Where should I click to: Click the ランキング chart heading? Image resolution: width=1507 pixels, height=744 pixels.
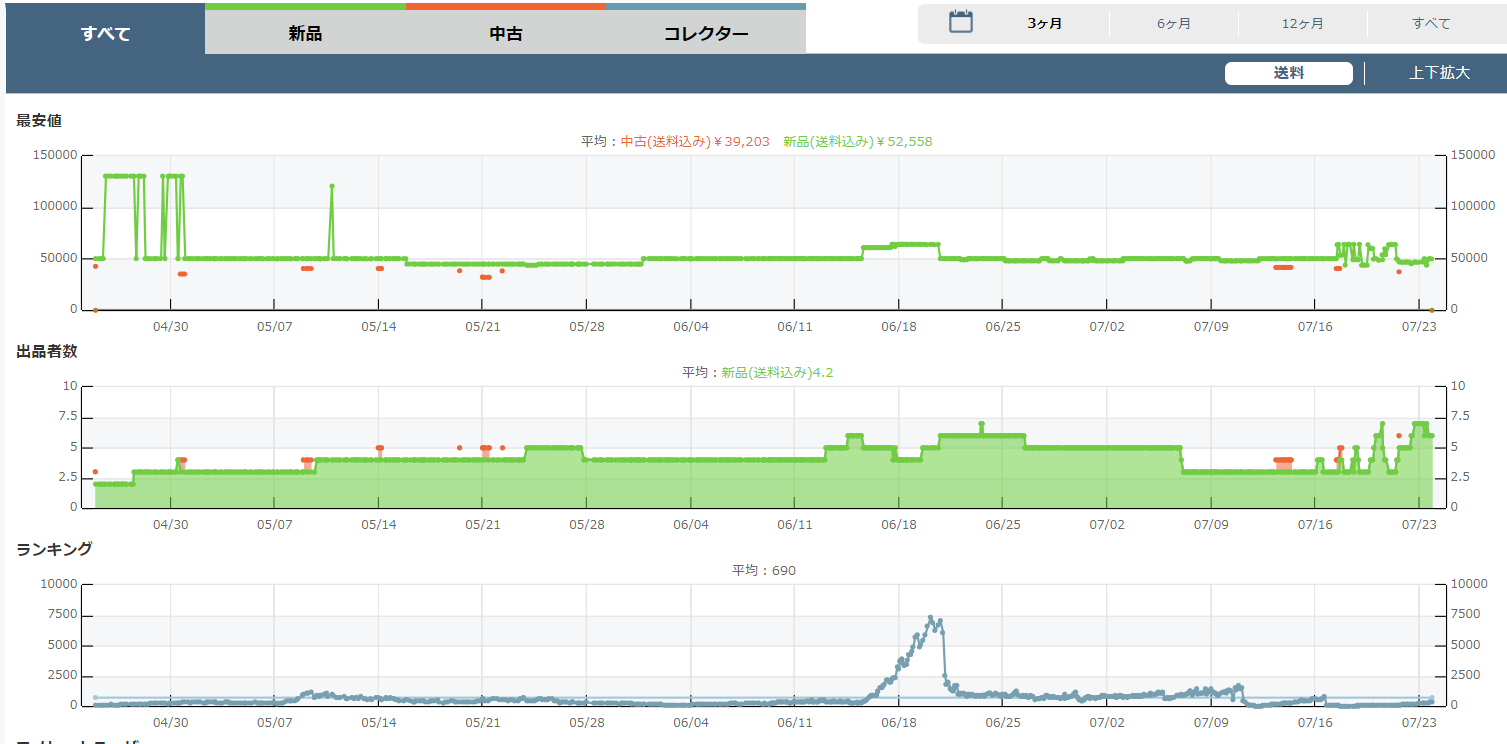pos(54,548)
